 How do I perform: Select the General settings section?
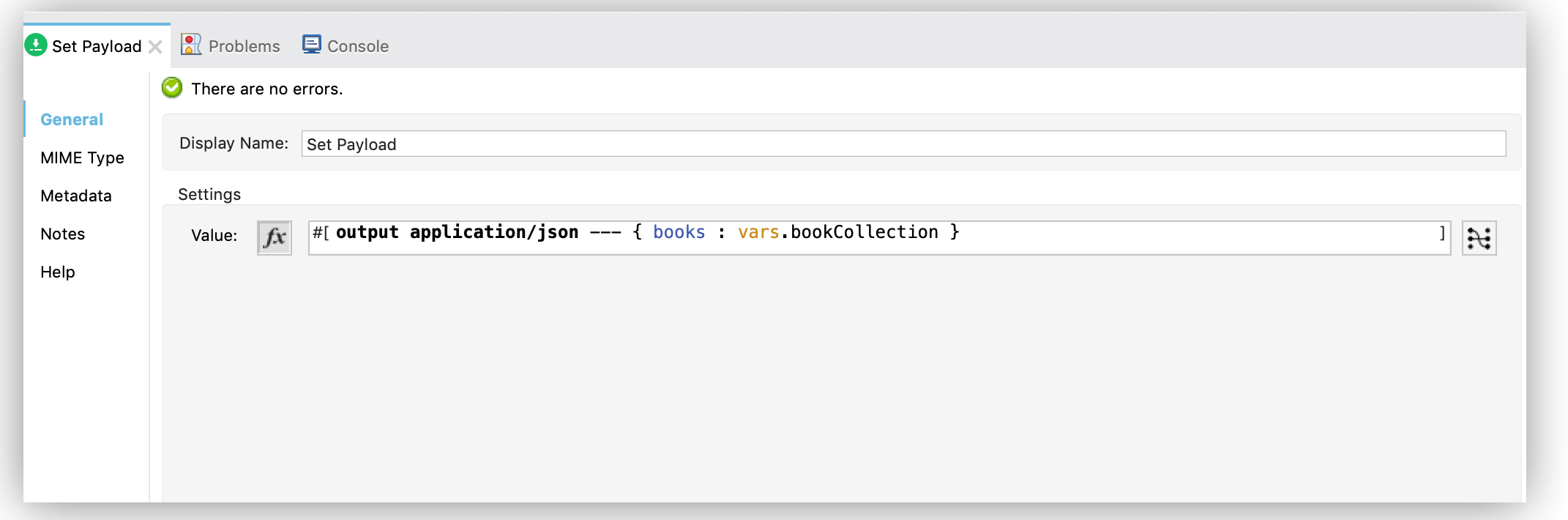pyautogui.click(x=72, y=119)
